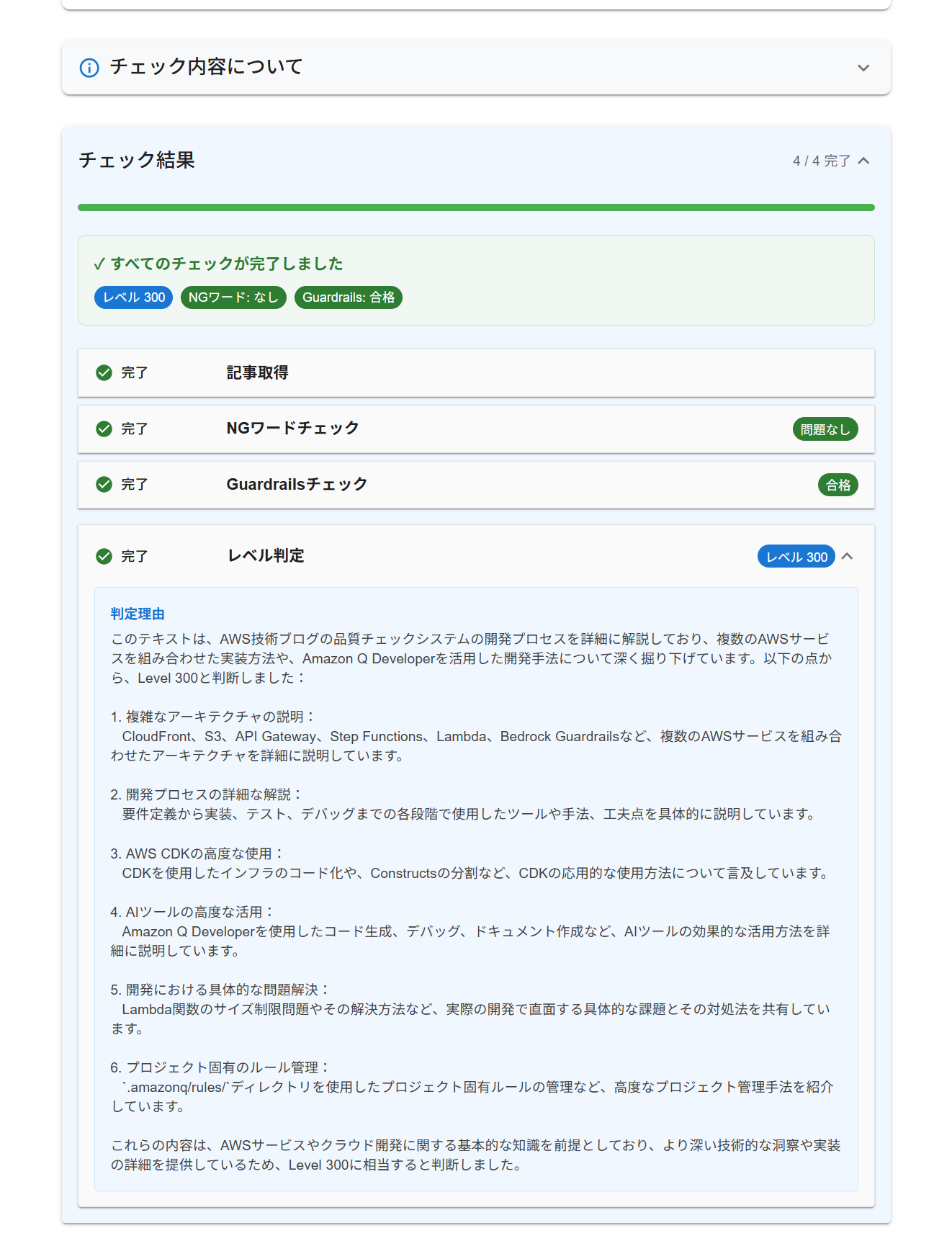Click the summary レベル 300 chip
952x1241 pixels.
coord(134,297)
